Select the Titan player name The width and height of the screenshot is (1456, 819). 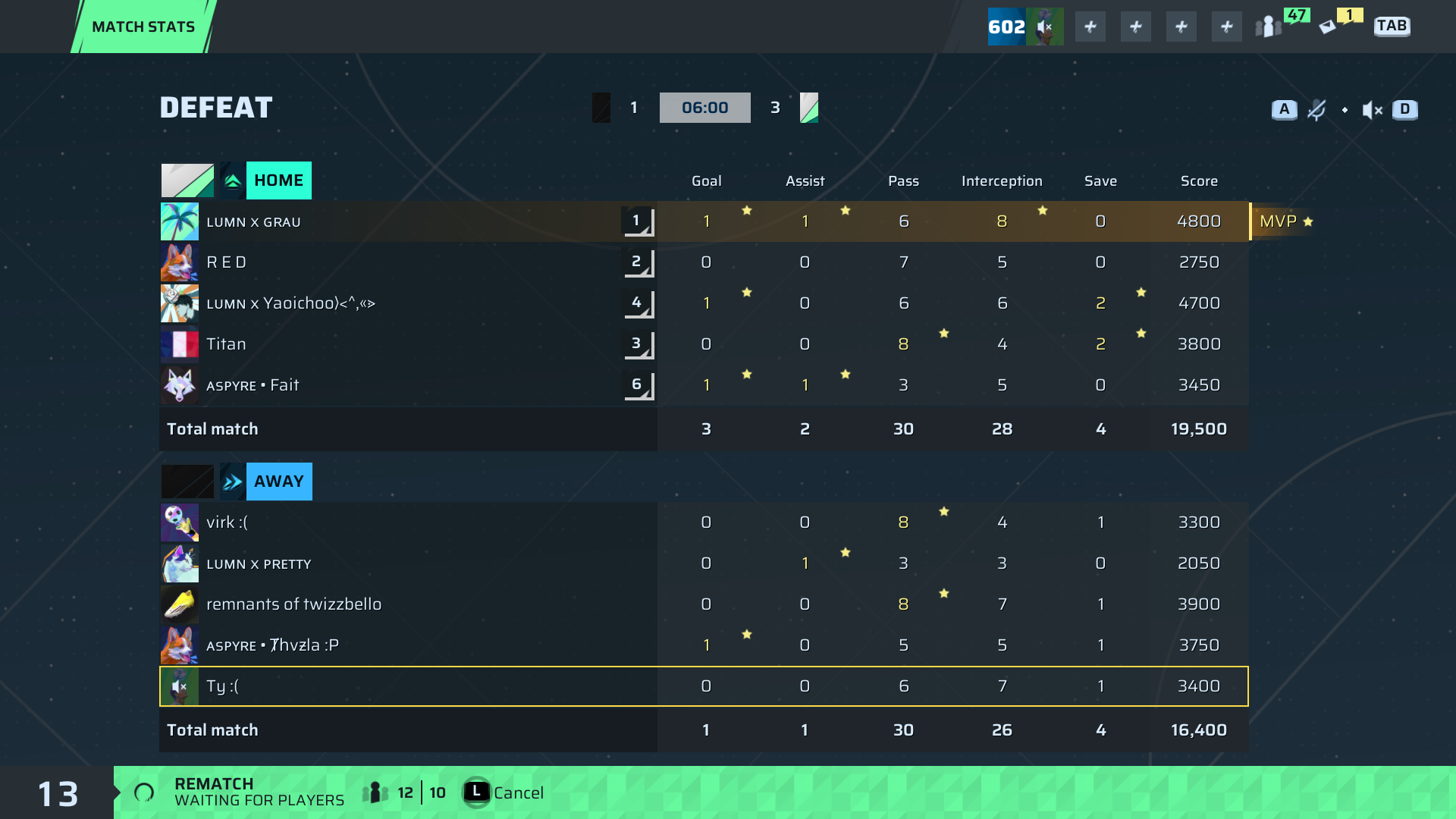[226, 344]
